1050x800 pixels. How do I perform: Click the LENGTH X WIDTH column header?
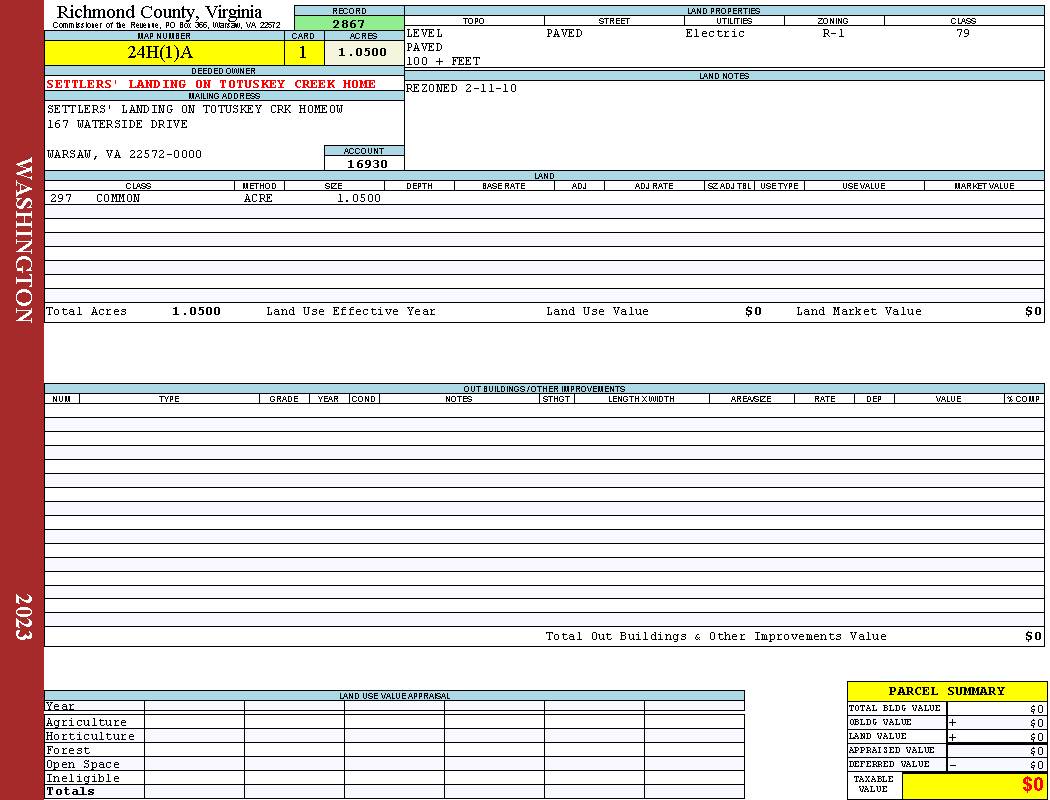coord(641,398)
